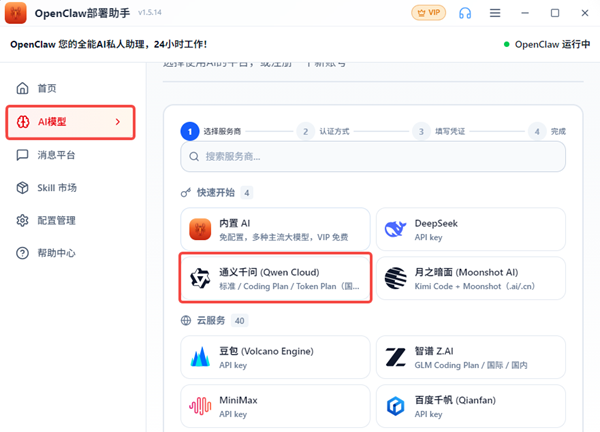Click the key icon beside 快速开始
This screenshot has height=432, width=600.
point(186,192)
